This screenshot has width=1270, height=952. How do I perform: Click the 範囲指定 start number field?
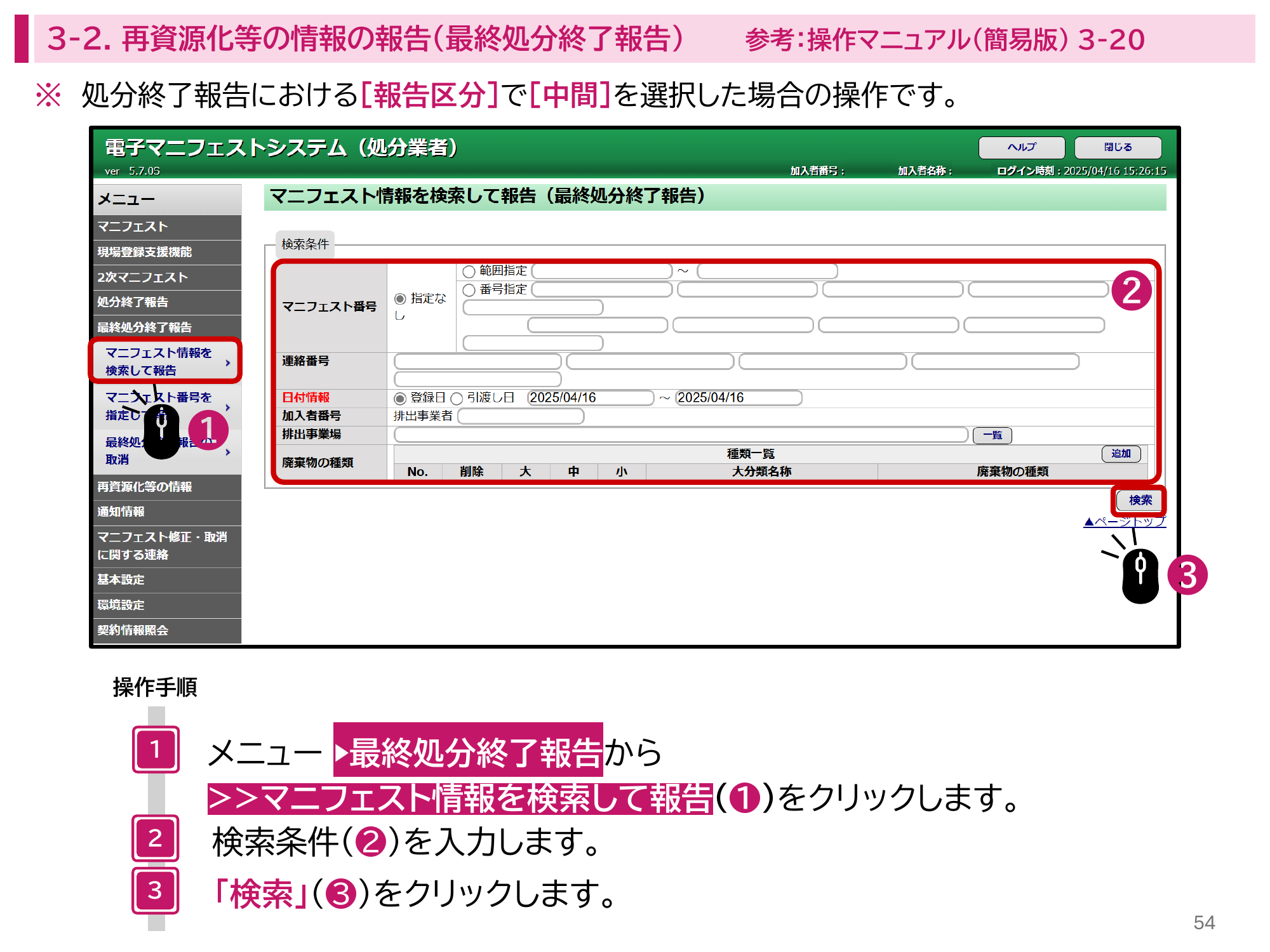coord(602,271)
